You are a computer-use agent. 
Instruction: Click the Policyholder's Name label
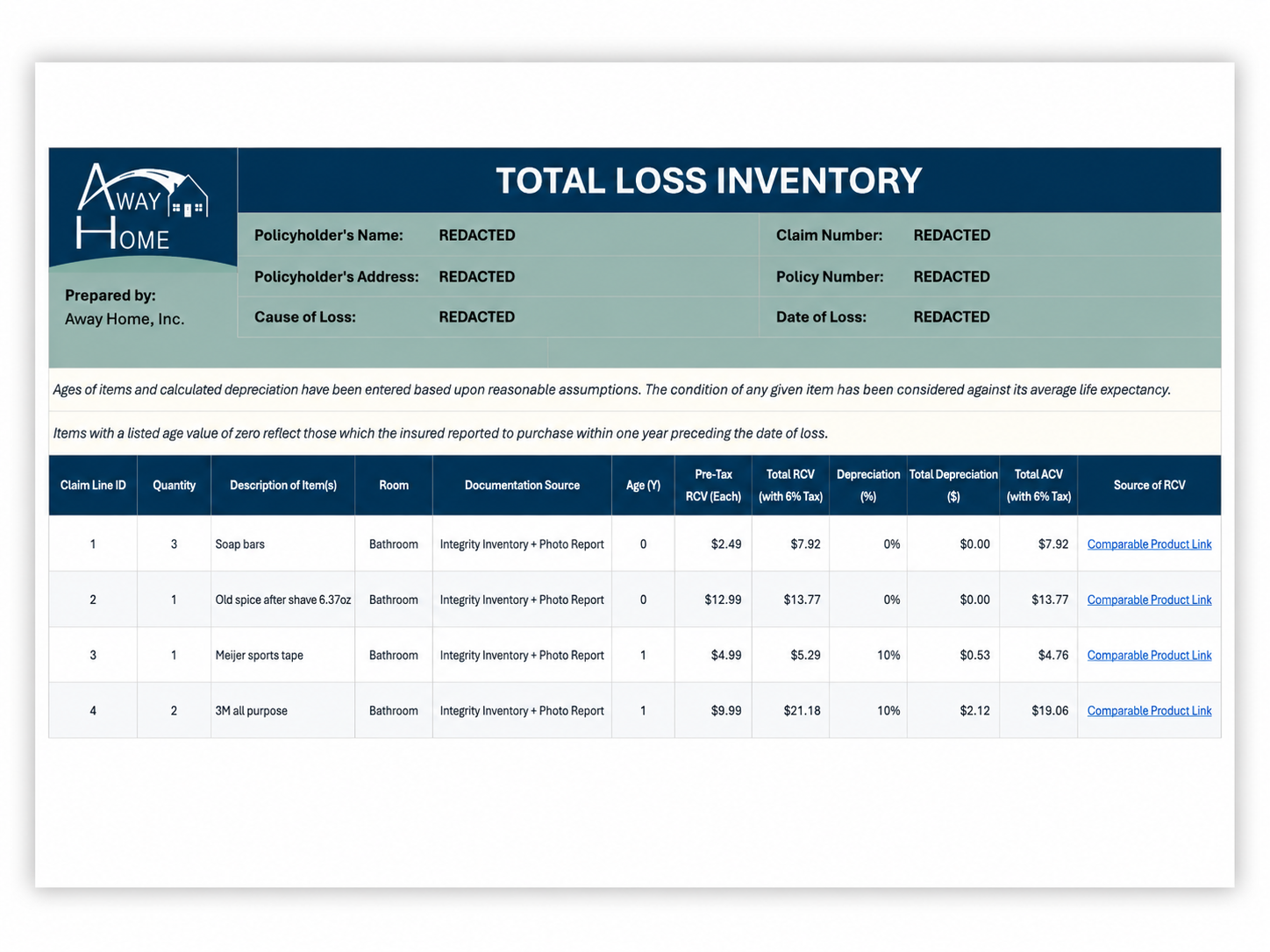[329, 235]
